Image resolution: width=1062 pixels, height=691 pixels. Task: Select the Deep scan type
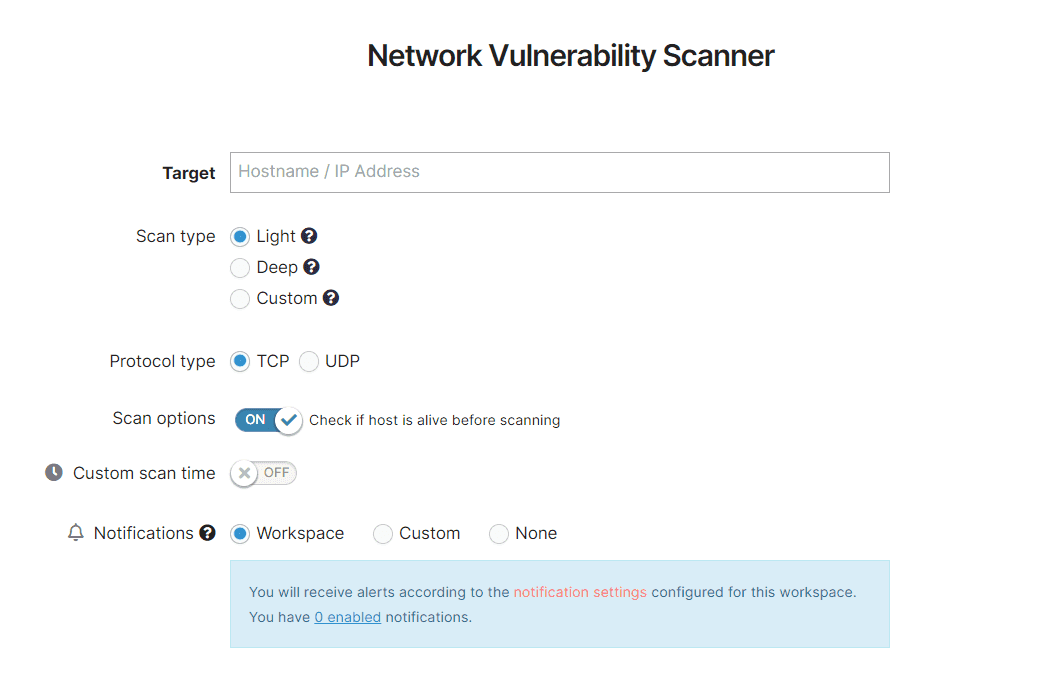[x=240, y=267]
